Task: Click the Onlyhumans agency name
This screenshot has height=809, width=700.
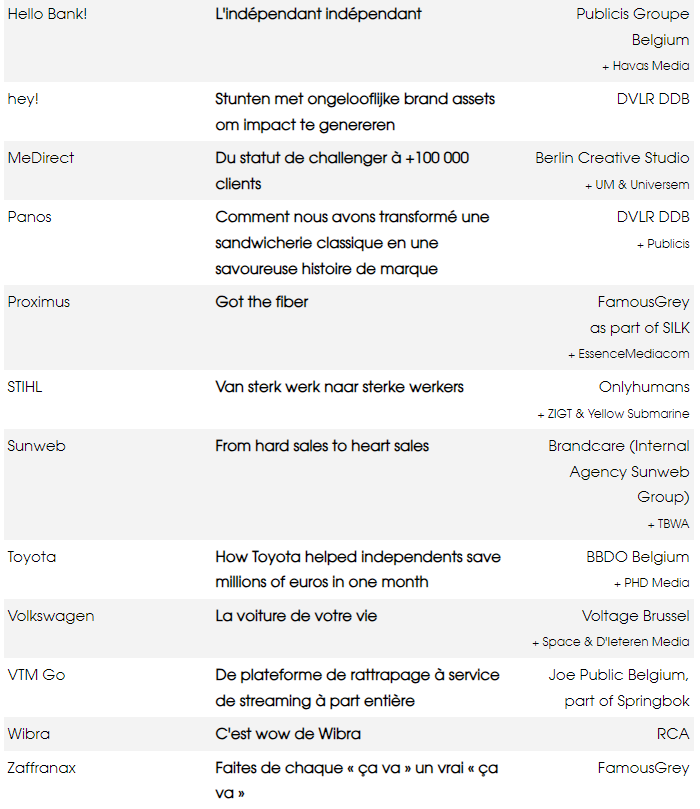Action: tap(644, 387)
